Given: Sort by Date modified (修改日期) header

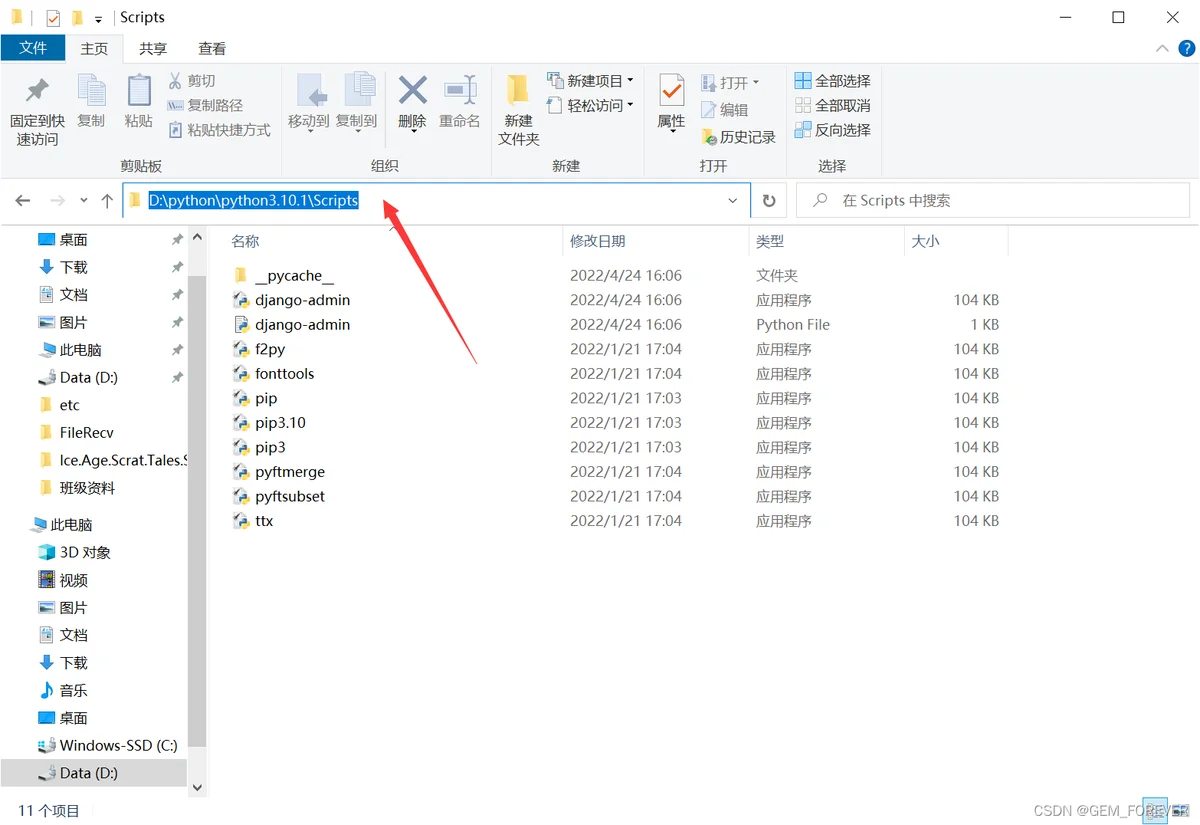Looking at the screenshot, I should pyautogui.click(x=598, y=241).
